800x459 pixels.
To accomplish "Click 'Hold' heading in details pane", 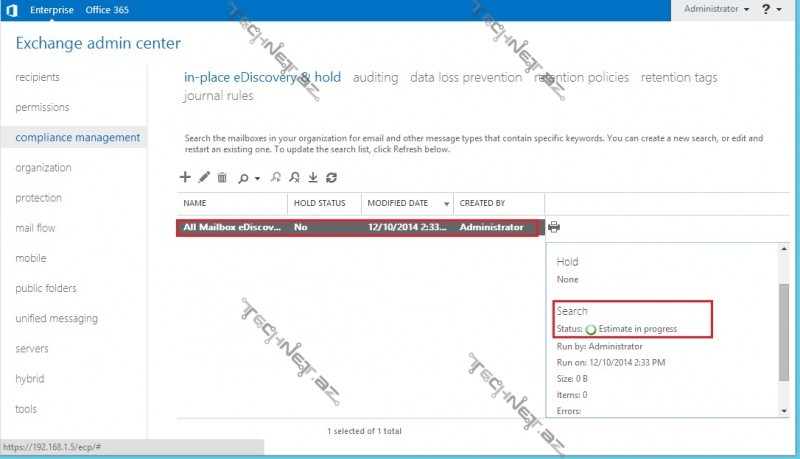I will (567, 262).
